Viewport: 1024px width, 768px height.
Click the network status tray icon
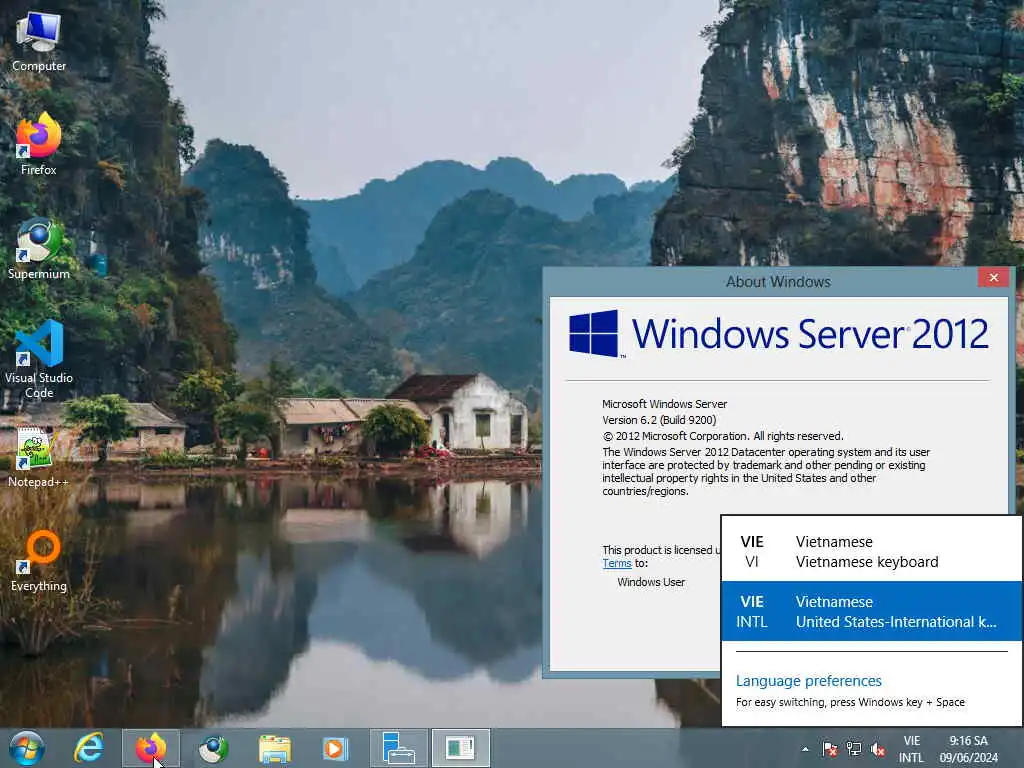tap(854, 749)
